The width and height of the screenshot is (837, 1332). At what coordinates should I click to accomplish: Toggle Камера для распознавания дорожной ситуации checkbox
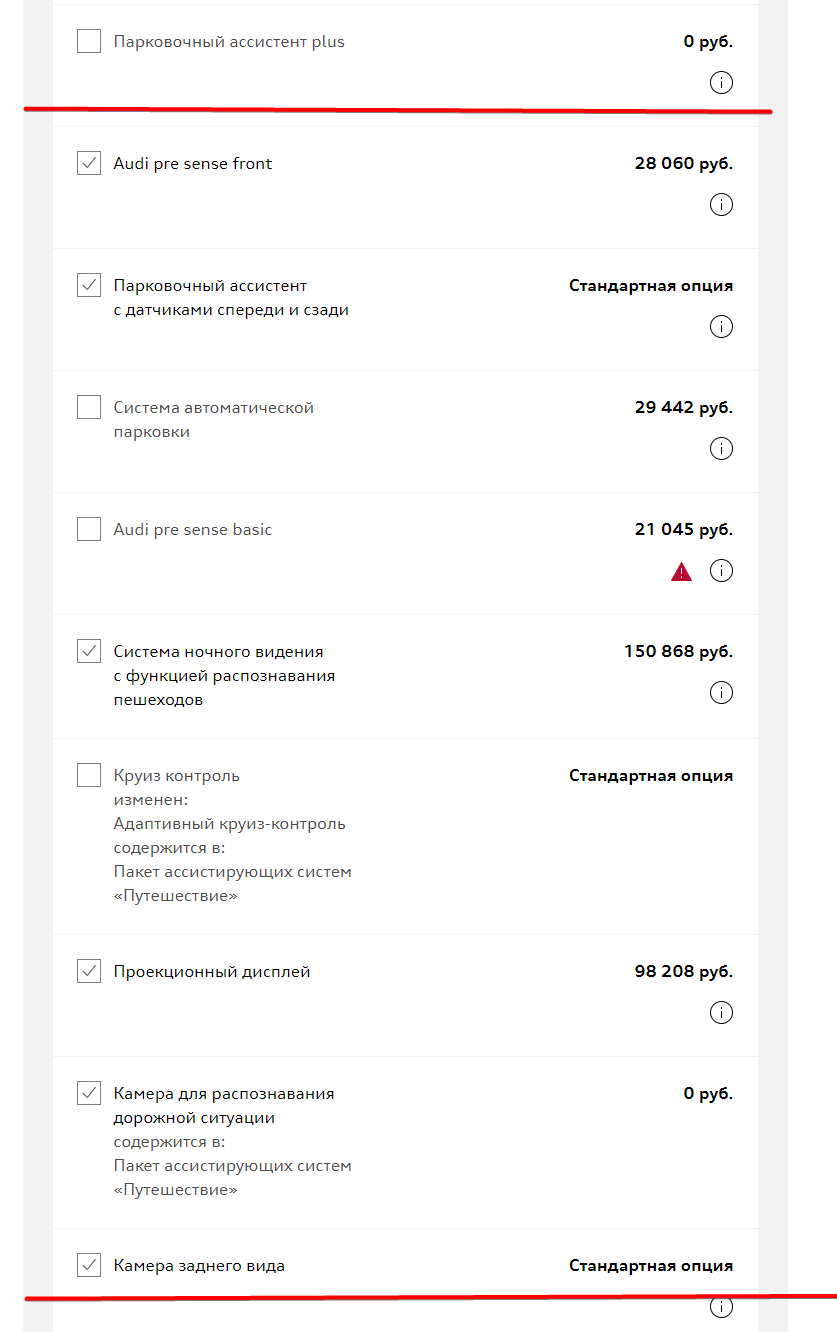pos(89,1094)
